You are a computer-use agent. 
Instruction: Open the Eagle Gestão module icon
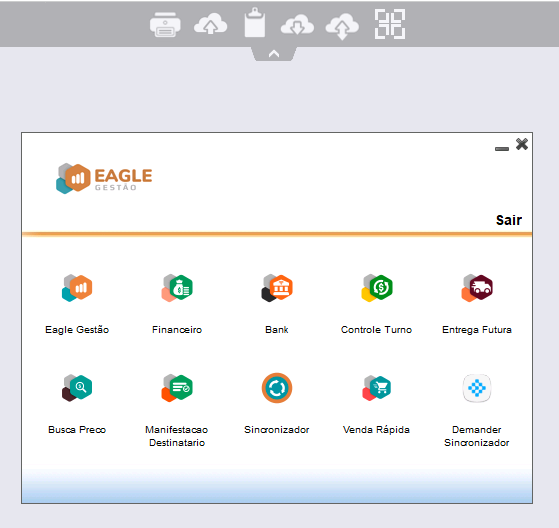[x=77, y=288]
